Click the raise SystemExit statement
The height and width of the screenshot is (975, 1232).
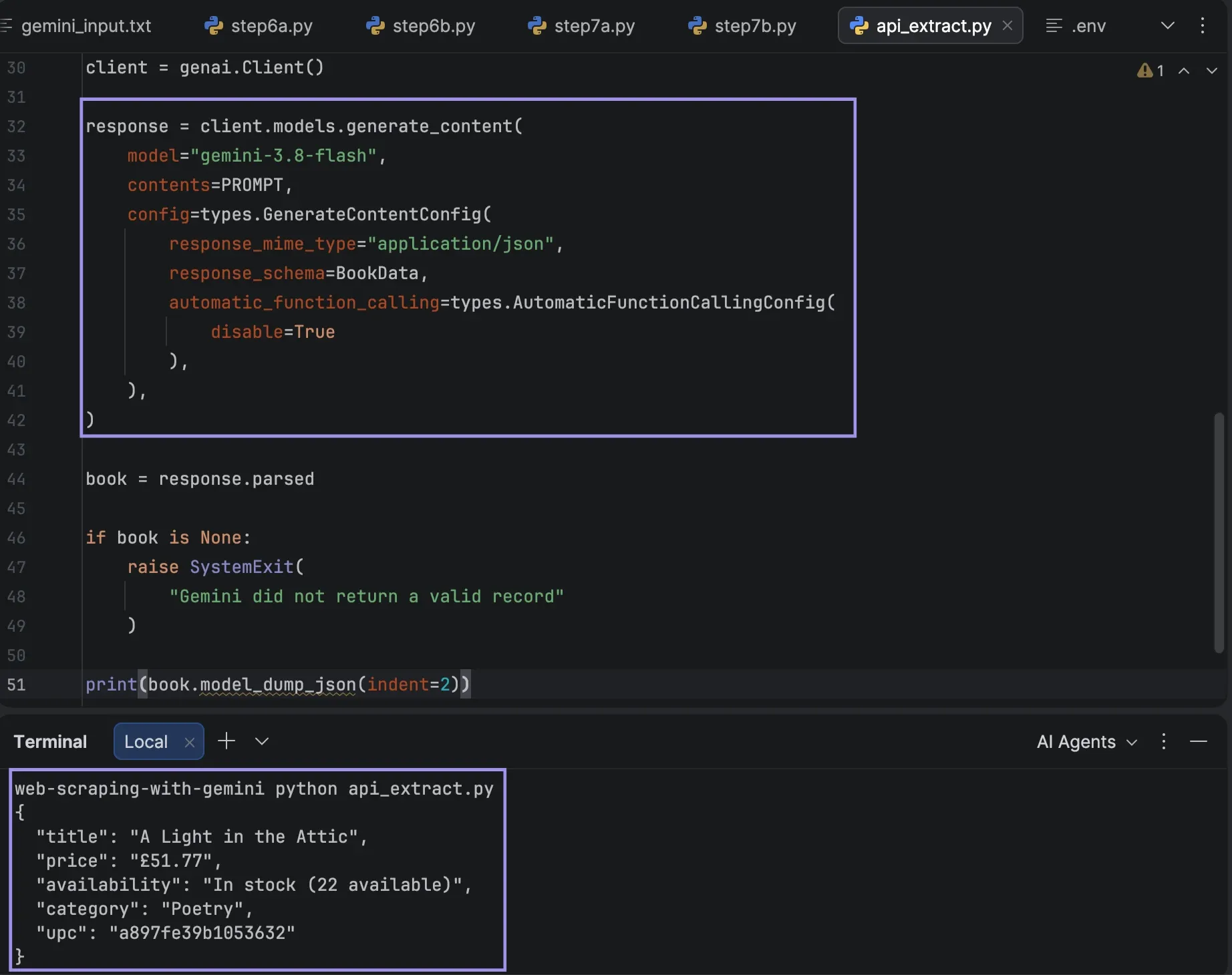tap(216, 567)
